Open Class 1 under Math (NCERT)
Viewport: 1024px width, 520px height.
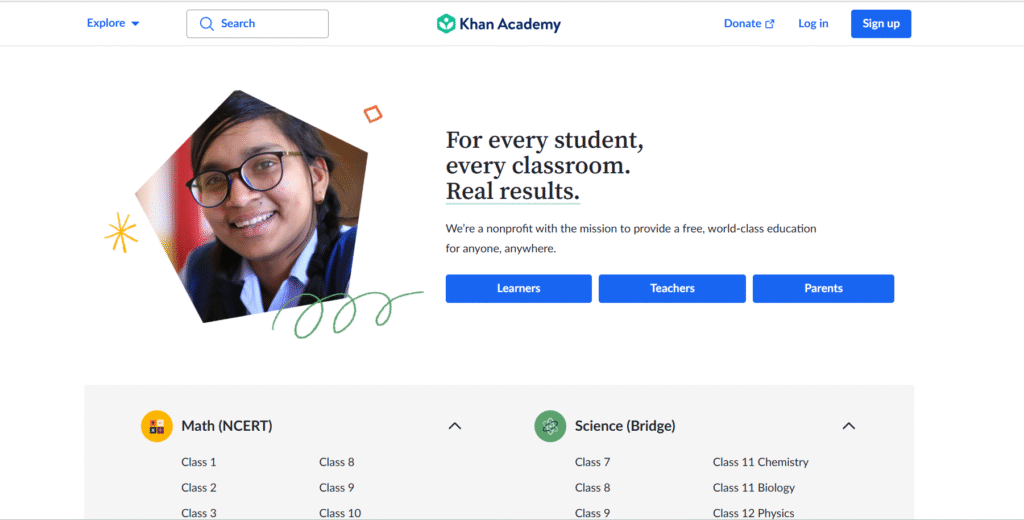(x=199, y=462)
